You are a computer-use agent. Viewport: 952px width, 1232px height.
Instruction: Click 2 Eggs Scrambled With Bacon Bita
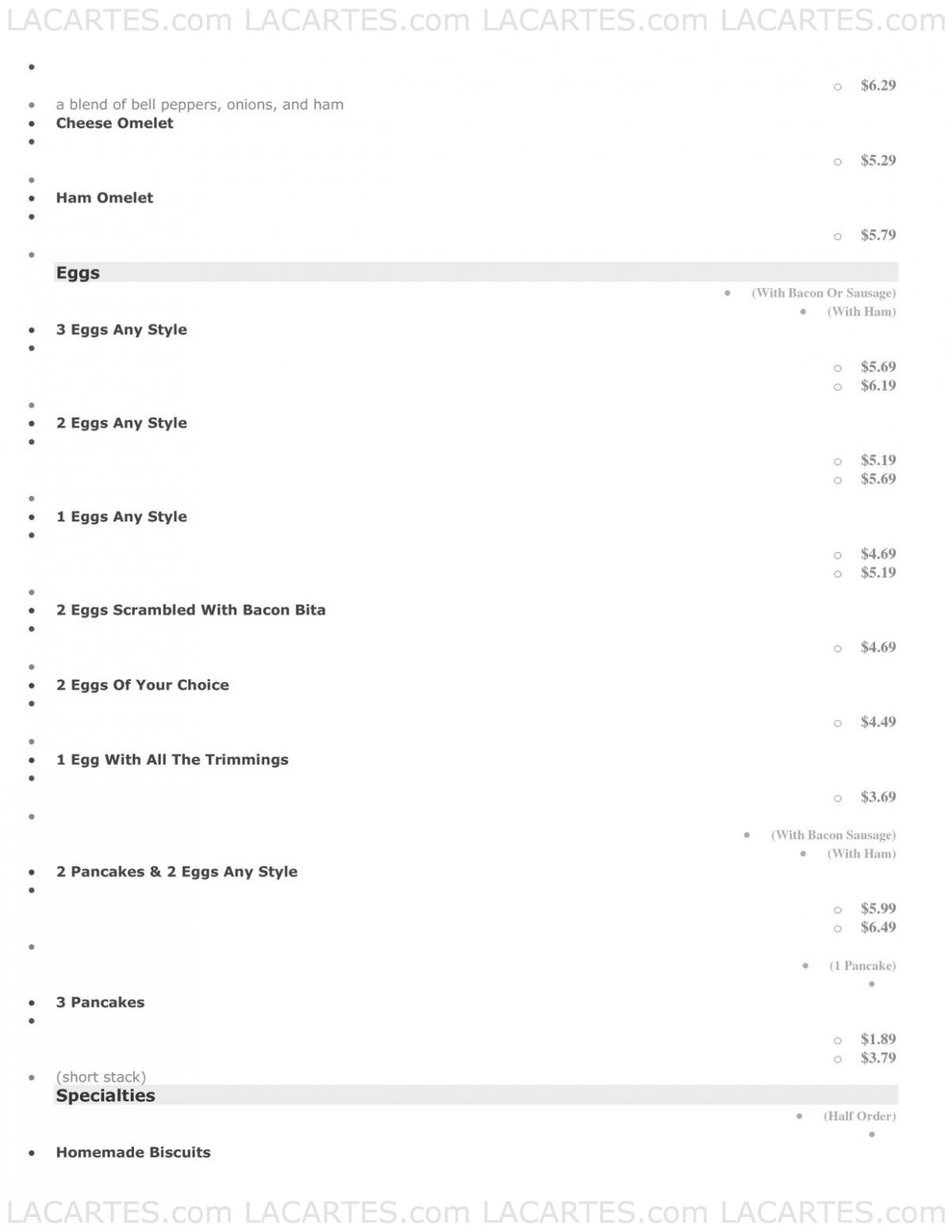pyautogui.click(x=190, y=610)
